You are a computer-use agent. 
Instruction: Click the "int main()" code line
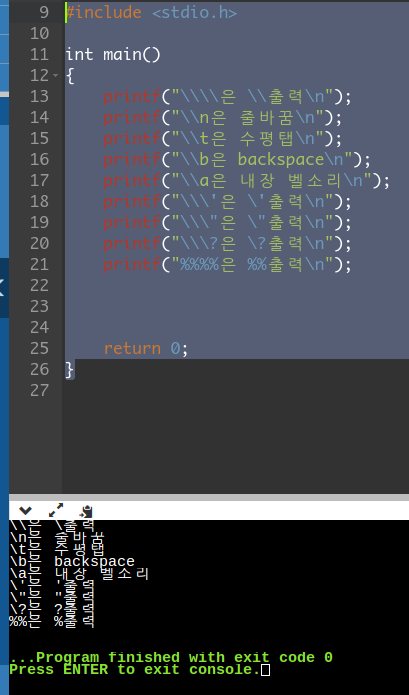coord(113,55)
